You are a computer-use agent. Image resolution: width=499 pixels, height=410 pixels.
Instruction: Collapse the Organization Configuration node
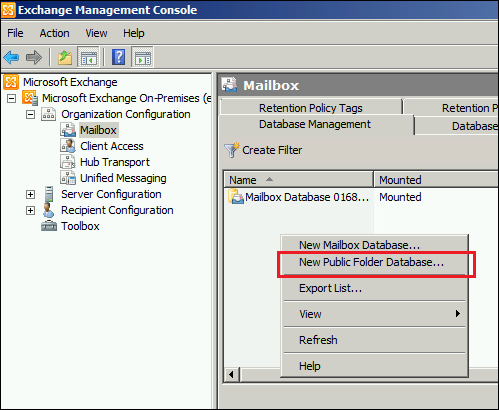[30, 114]
